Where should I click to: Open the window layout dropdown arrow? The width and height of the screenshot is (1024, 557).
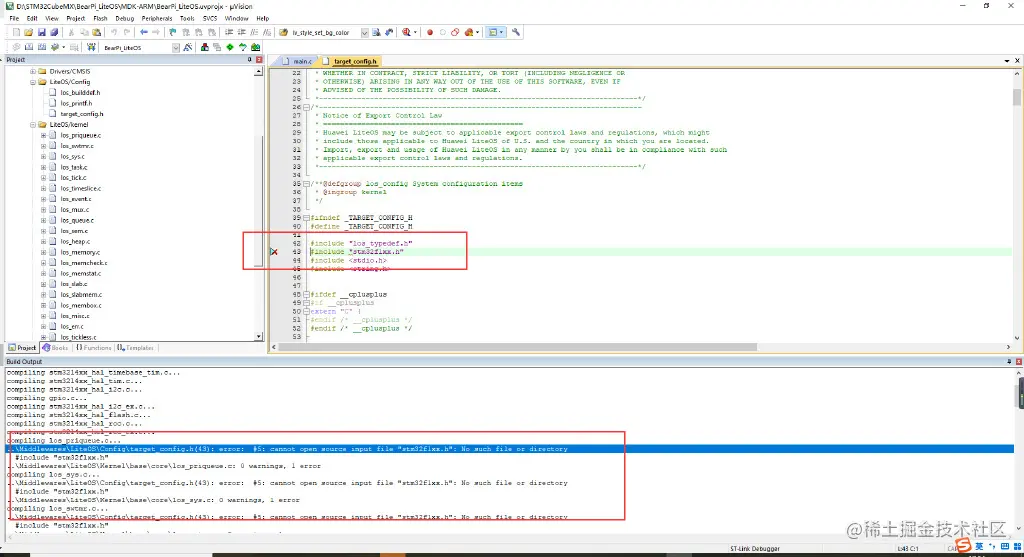[501, 32]
